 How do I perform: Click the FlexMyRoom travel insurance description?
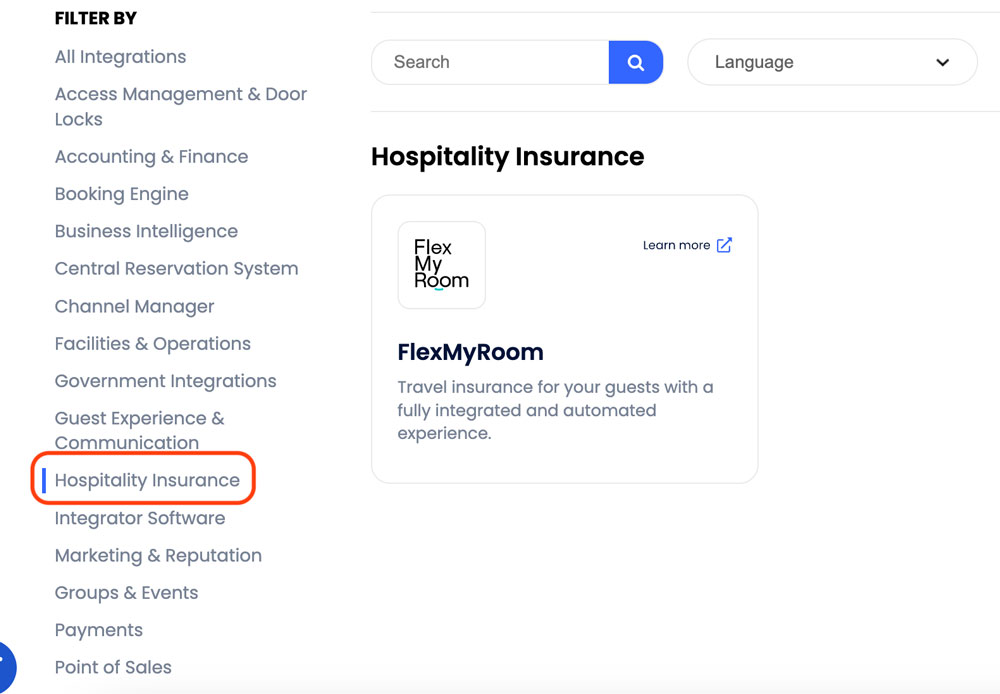click(x=555, y=410)
